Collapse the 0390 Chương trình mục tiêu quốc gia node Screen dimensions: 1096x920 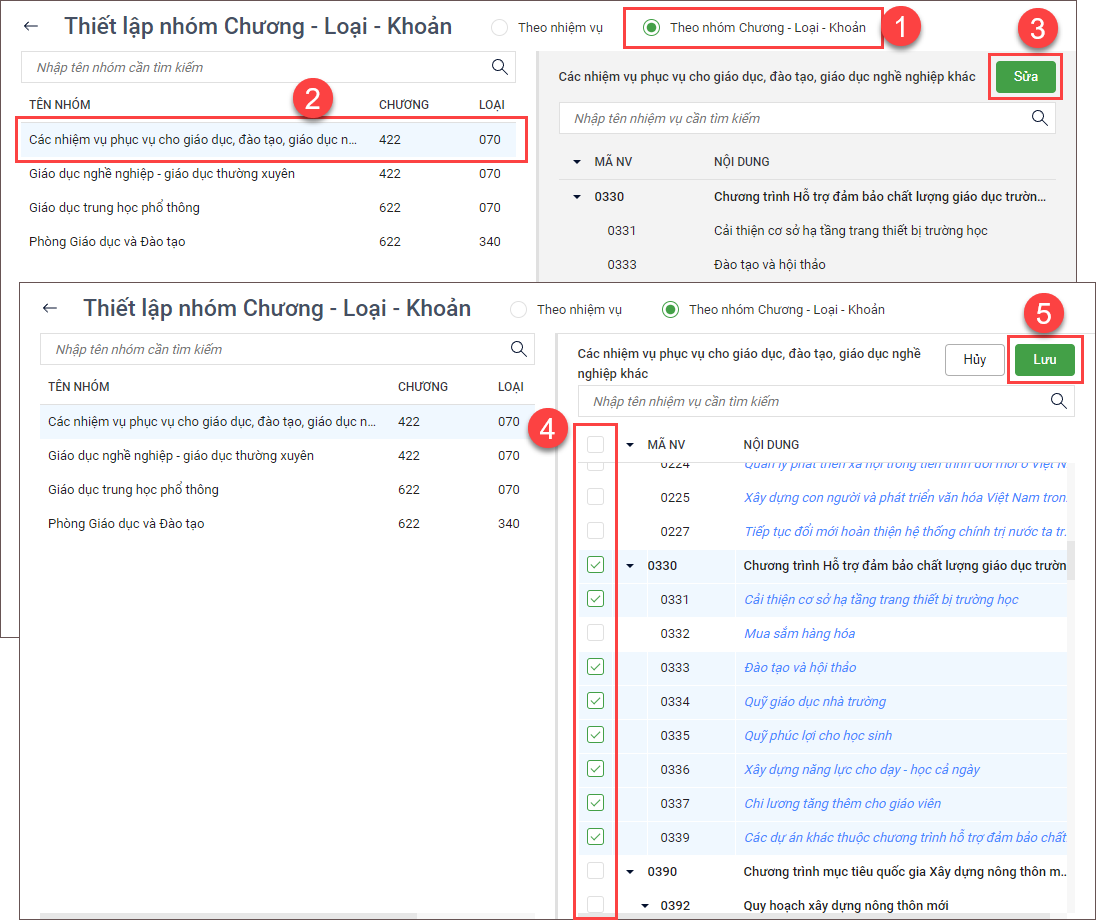point(630,872)
